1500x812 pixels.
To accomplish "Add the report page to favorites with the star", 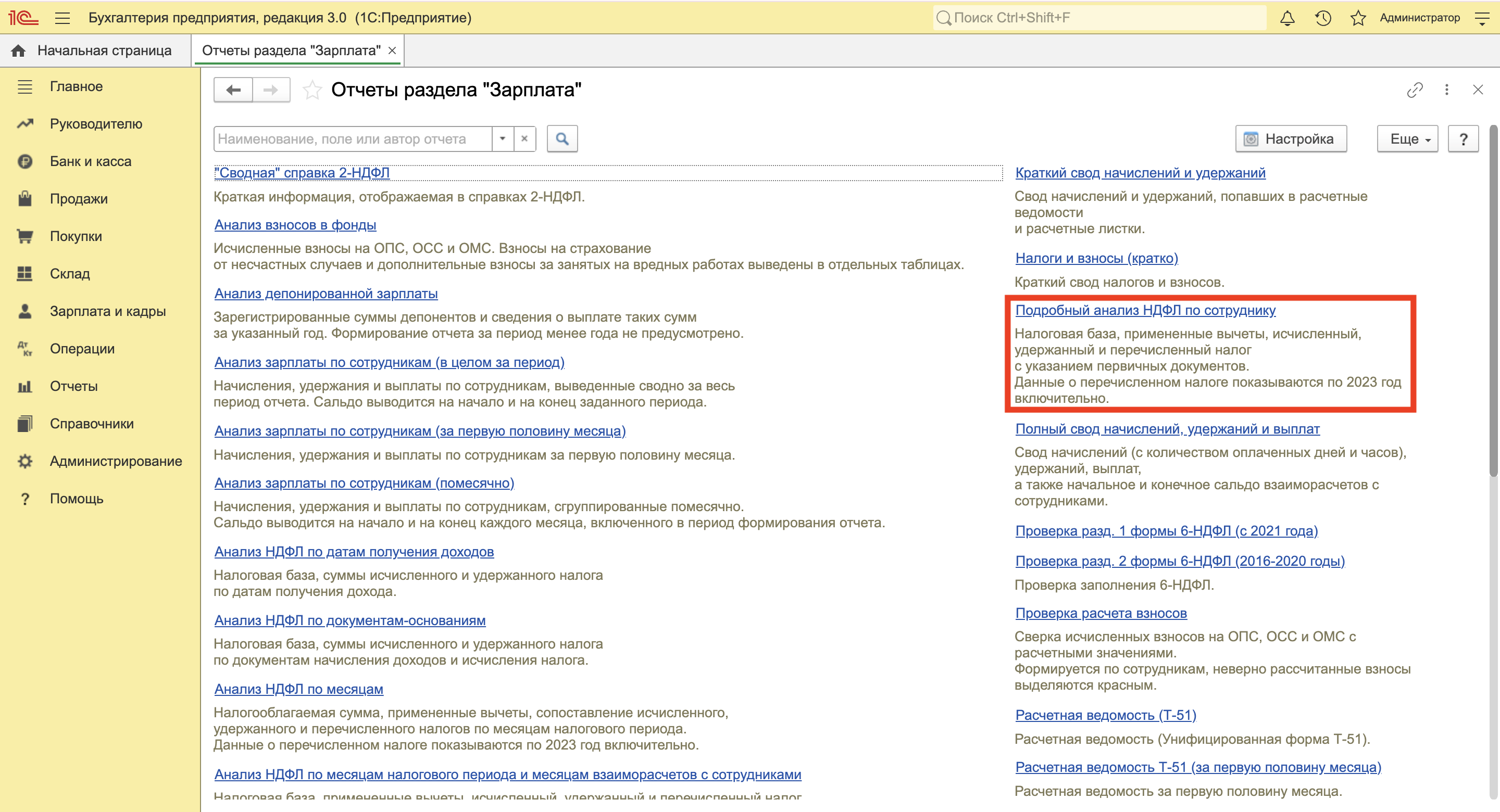I will (312, 90).
